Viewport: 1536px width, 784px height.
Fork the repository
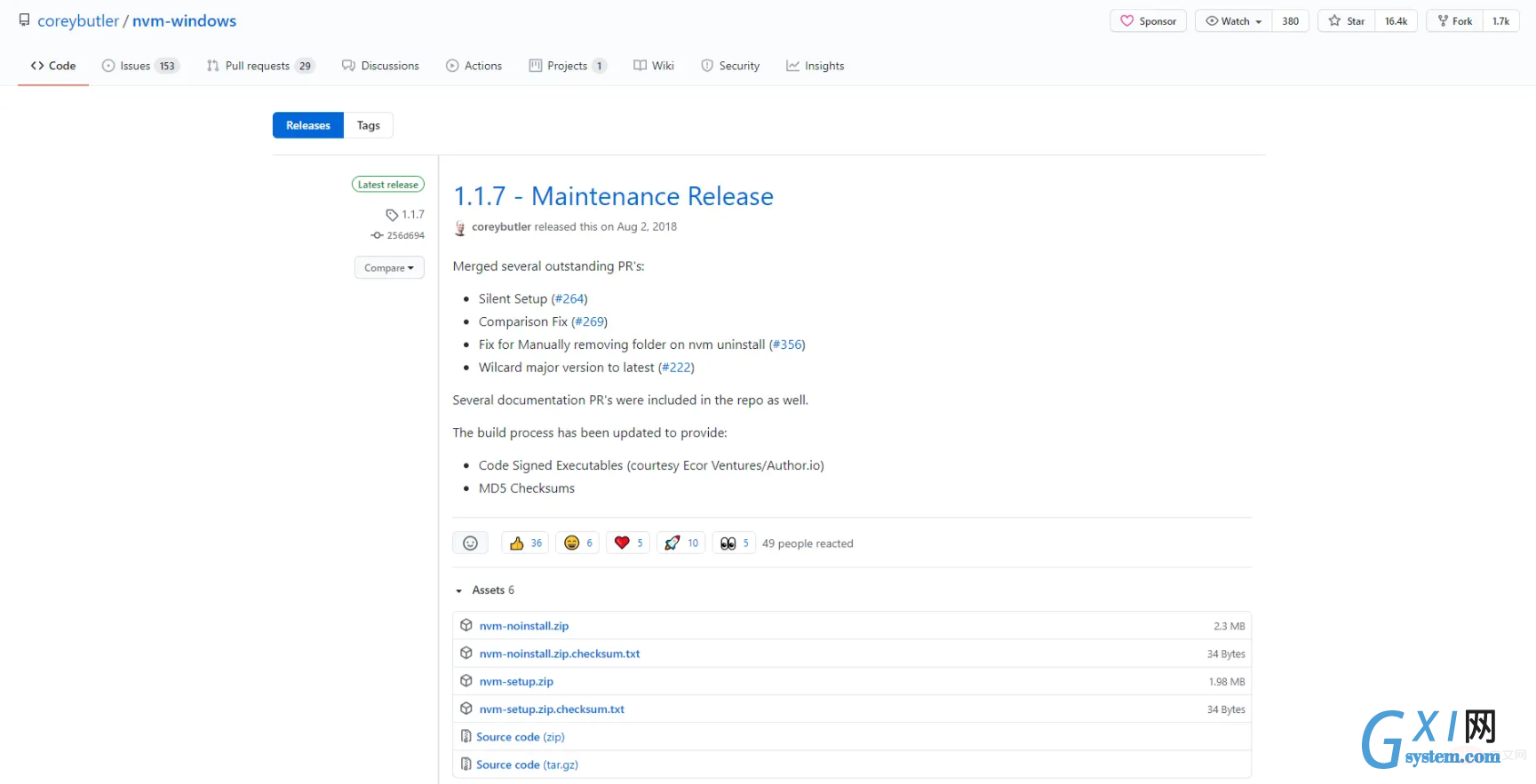1454,21
